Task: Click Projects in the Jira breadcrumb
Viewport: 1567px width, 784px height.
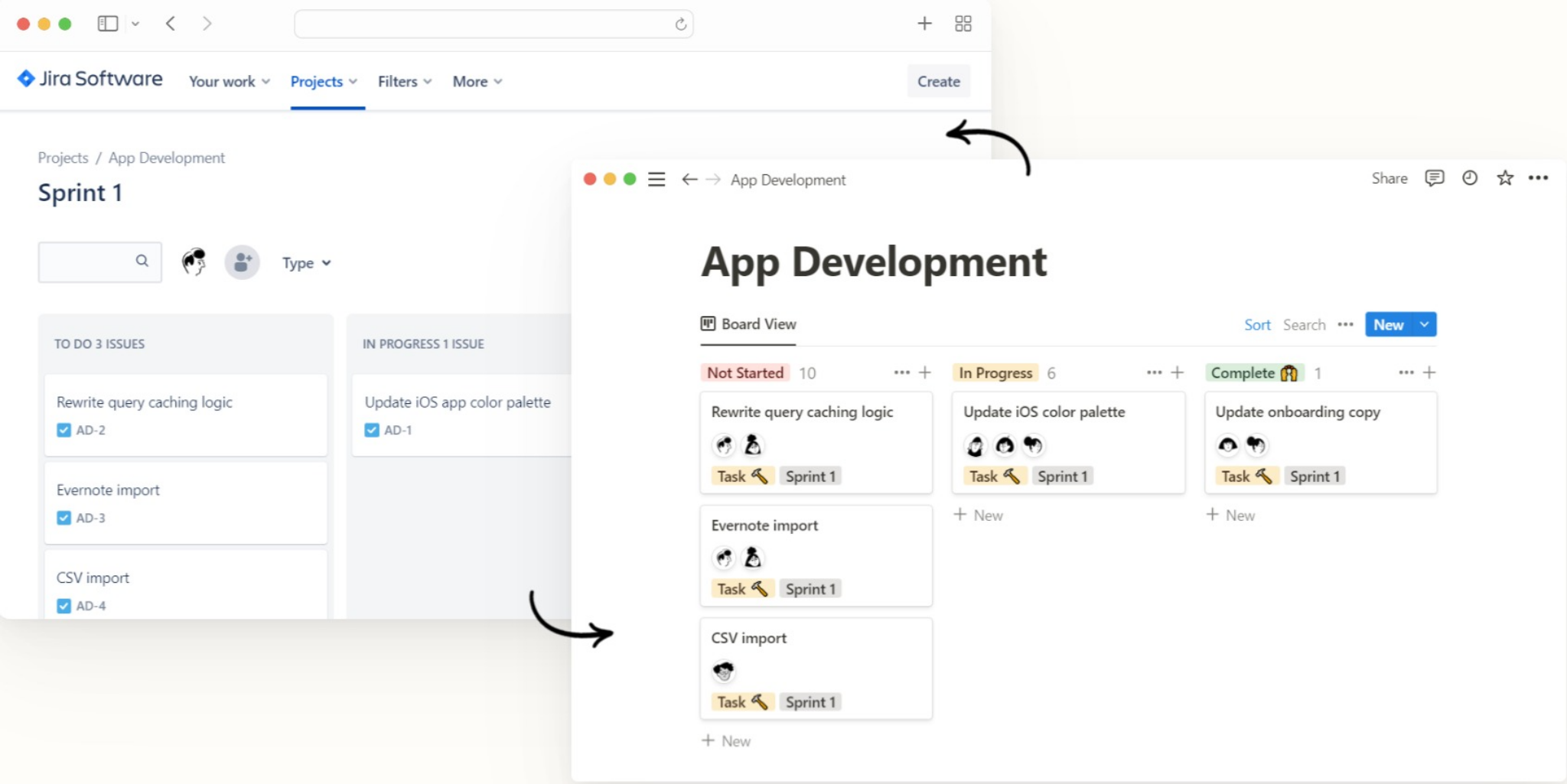Action: click(x=63, y=158)
